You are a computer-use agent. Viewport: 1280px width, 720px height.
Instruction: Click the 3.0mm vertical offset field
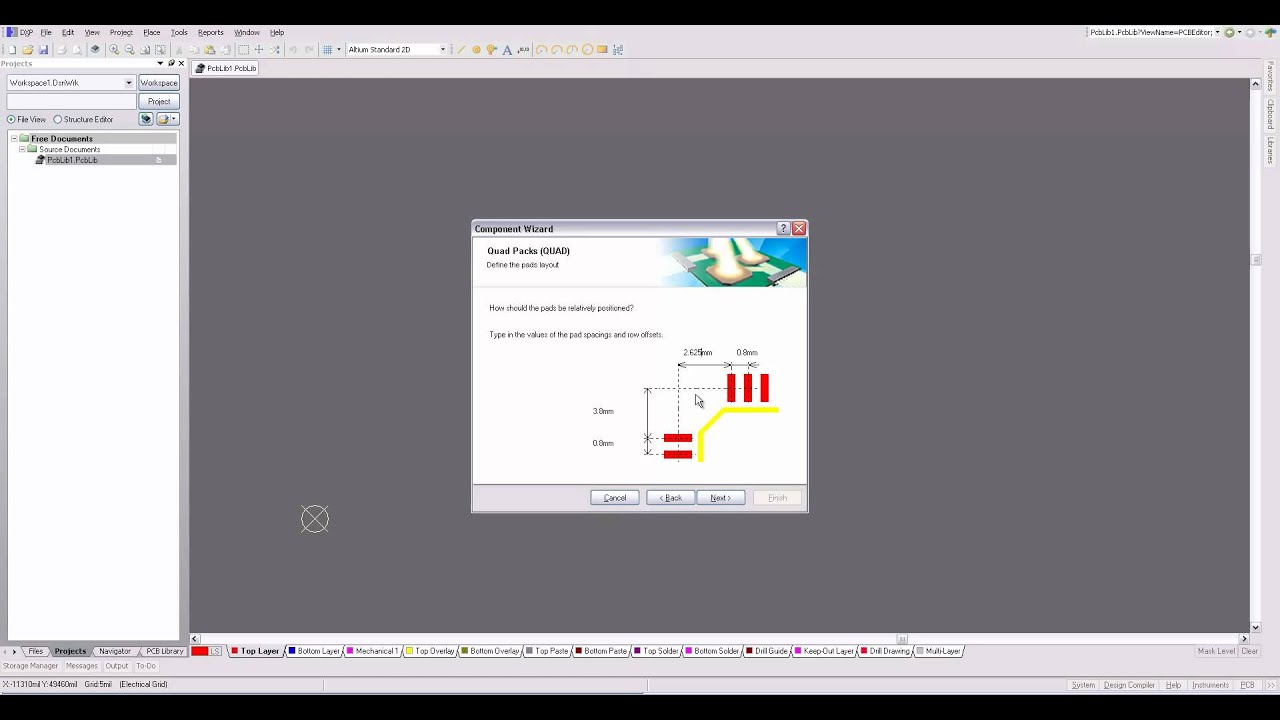(603, 411)
